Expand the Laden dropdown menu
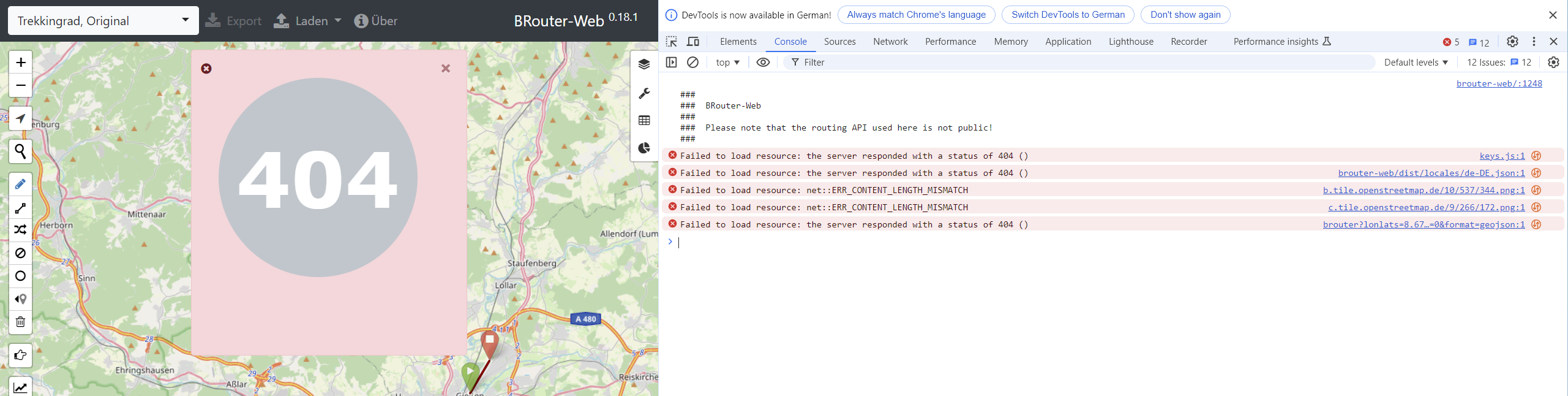Image resolution: width=1568 pixels, height=396 pixels. tap(308, 21)
